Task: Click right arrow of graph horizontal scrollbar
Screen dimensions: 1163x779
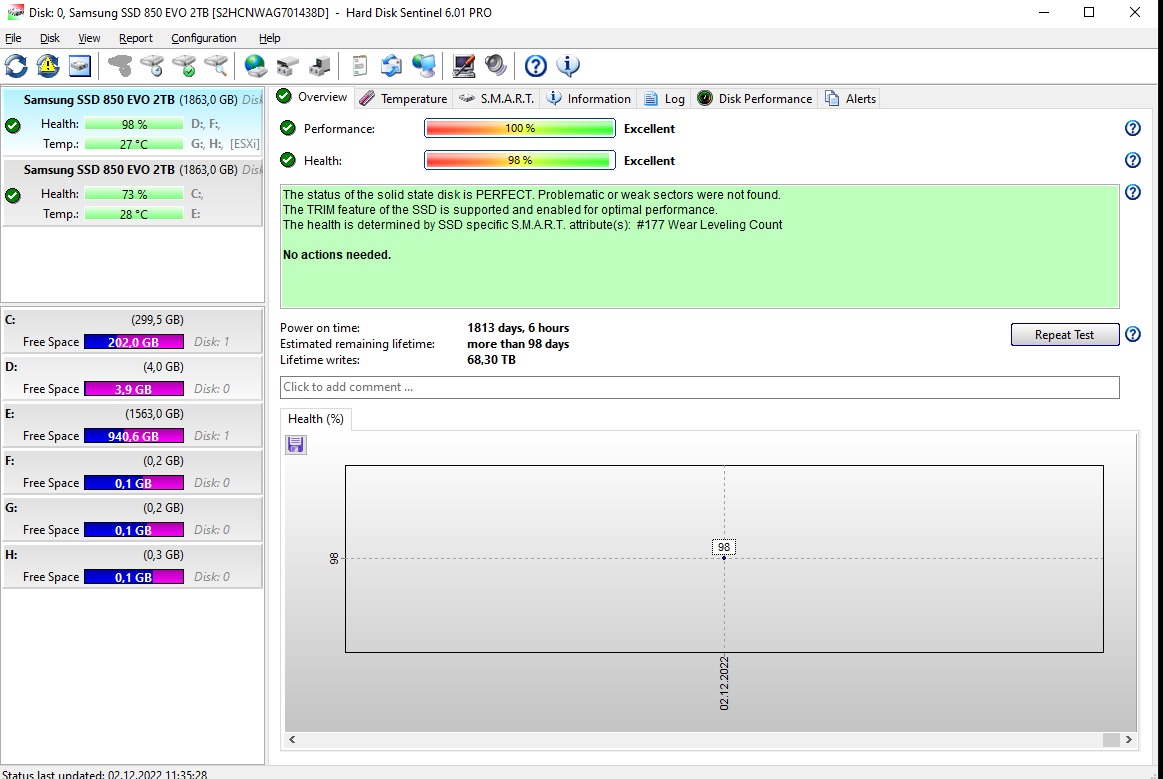Action: [x=1129, y=740]
